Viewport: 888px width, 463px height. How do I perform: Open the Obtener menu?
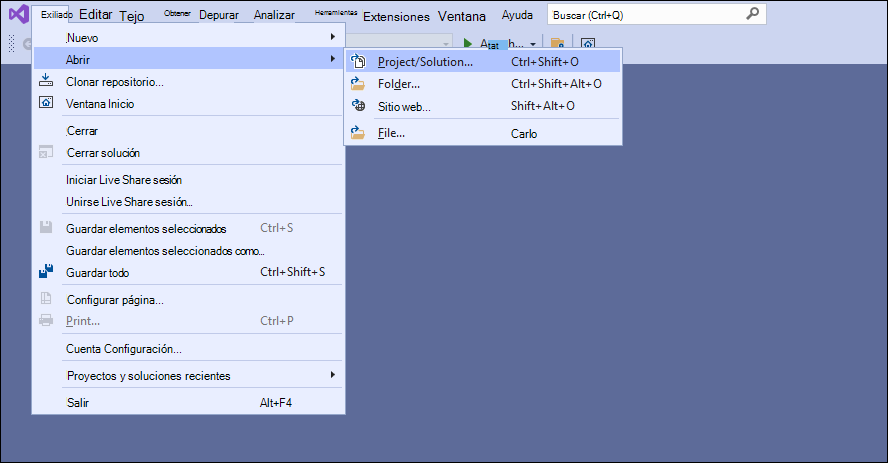[177, 14]
